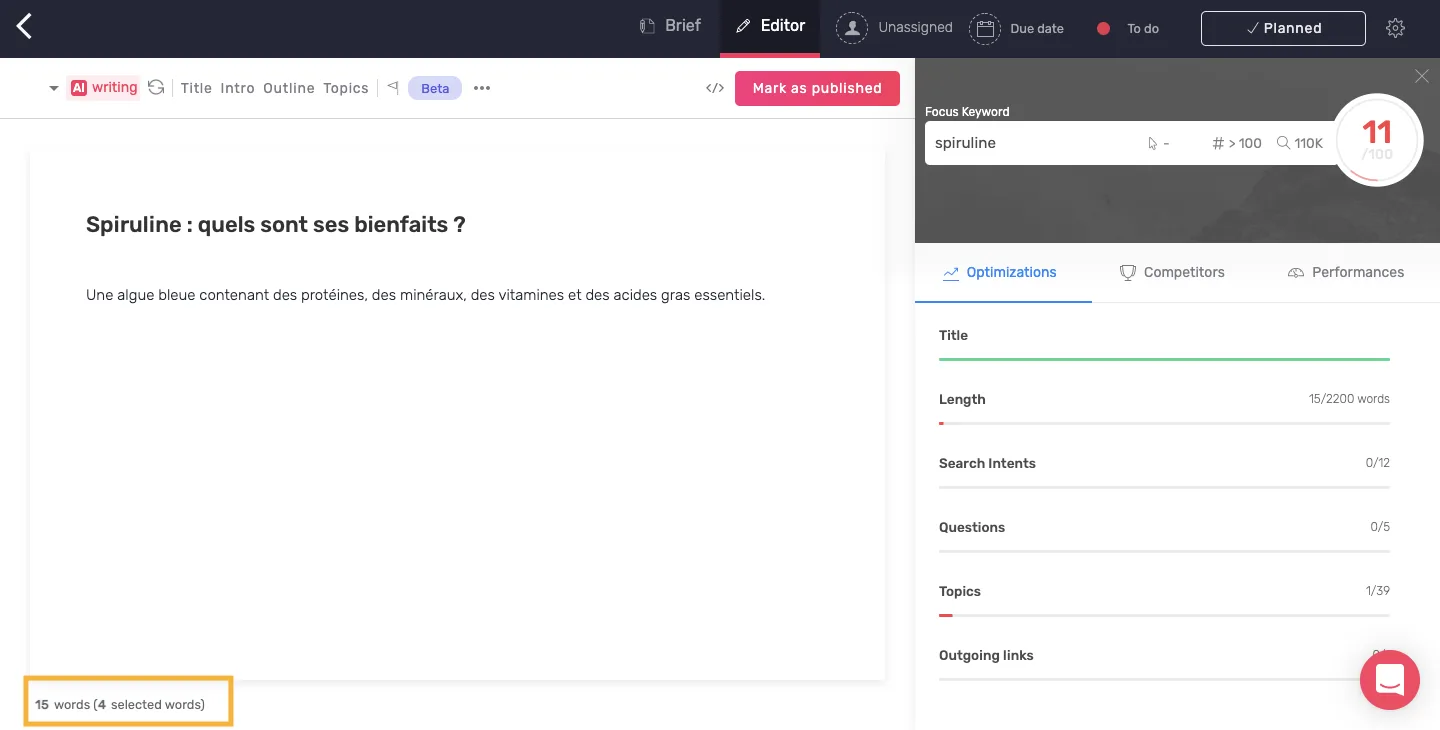Select the Editor tab

pyautogui.click(x=770, y=27)
